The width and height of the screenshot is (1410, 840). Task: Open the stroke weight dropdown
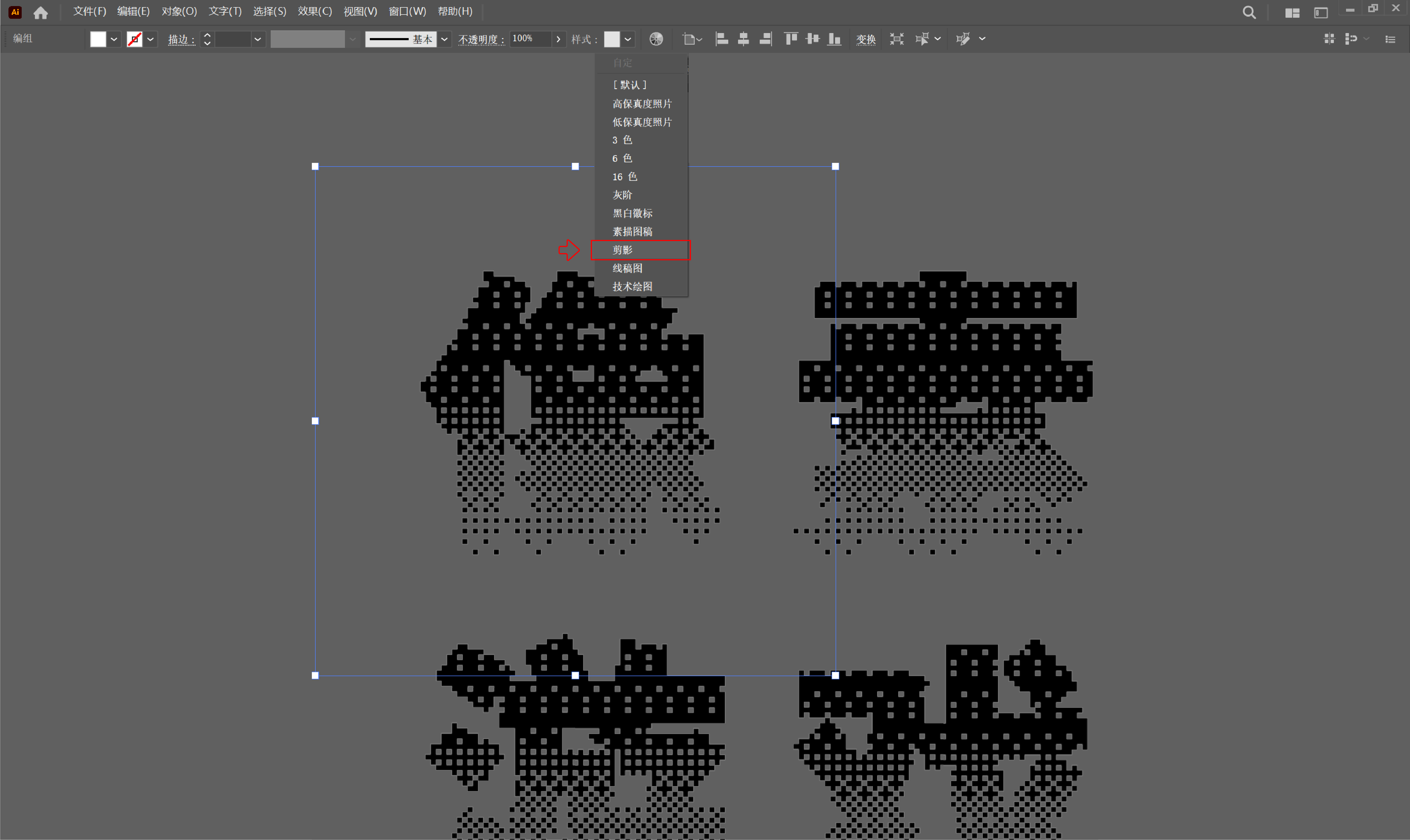point(257,39)
